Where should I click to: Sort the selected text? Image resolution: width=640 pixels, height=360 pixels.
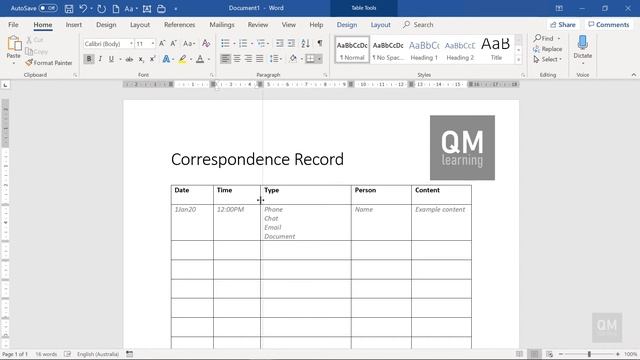[305, 43]
